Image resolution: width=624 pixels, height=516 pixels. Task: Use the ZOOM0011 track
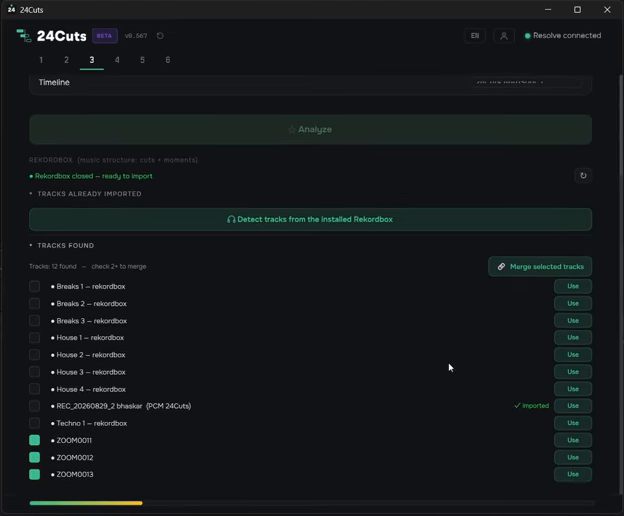(573, 440)
